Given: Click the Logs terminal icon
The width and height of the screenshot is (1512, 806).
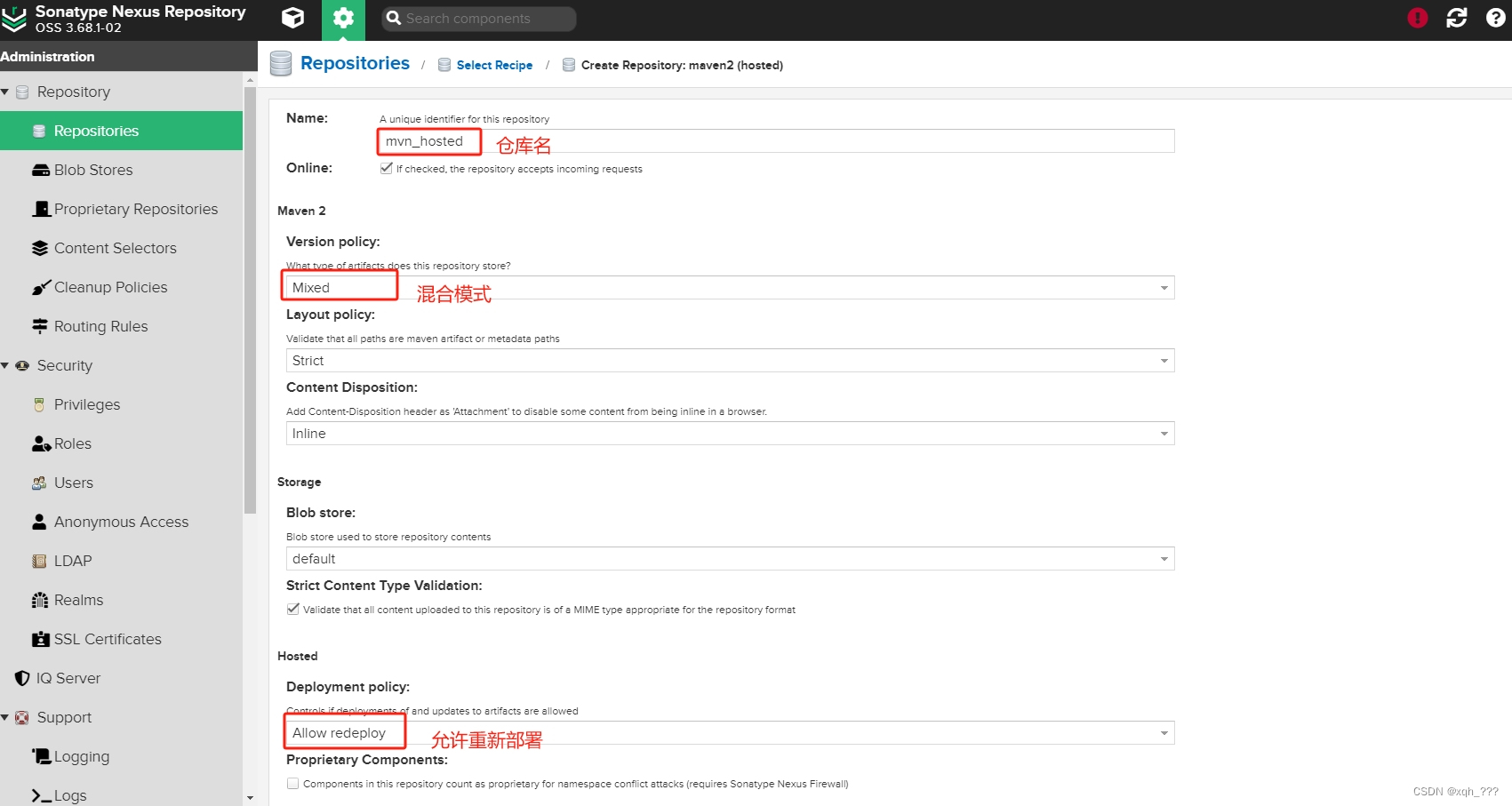Looking at the screenshot, I should point(42,795).
